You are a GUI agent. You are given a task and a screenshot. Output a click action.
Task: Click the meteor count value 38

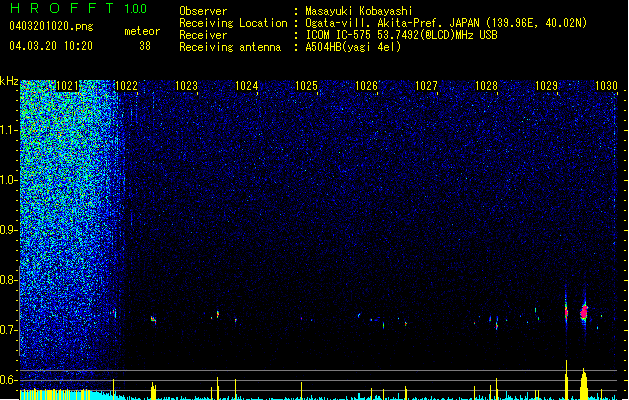(145, 46)
